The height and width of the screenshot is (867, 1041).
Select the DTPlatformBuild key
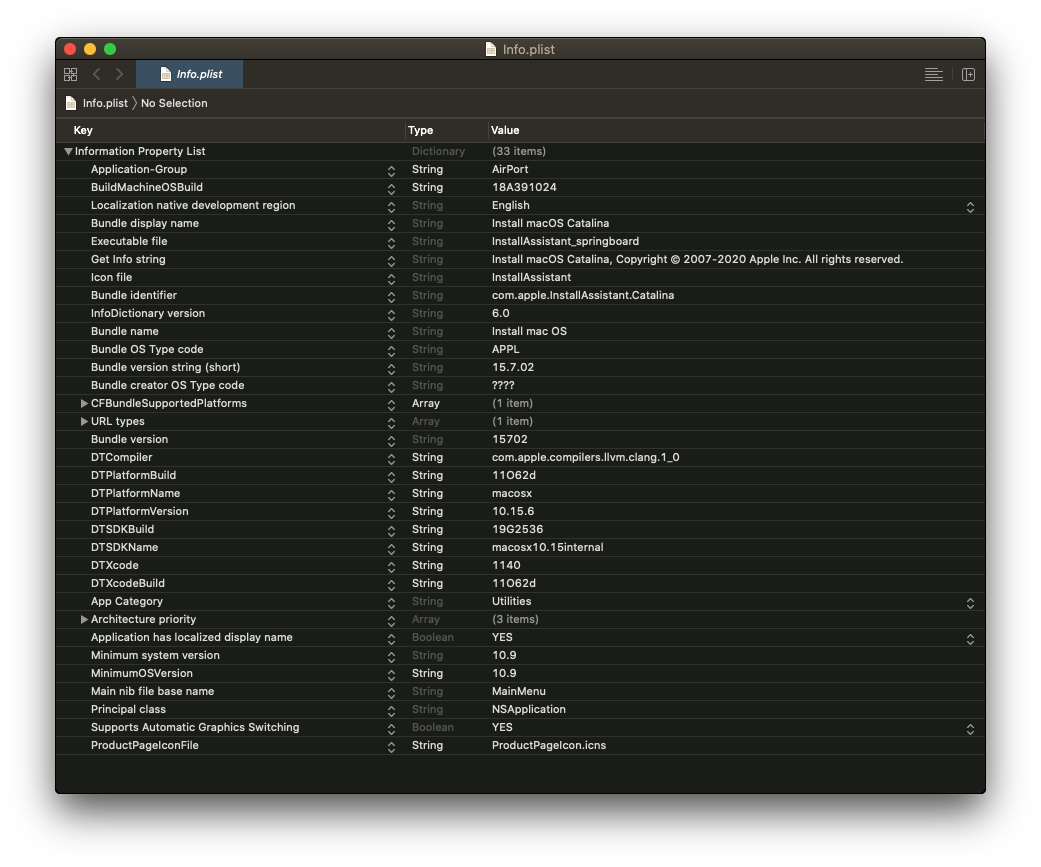point(133,475)
